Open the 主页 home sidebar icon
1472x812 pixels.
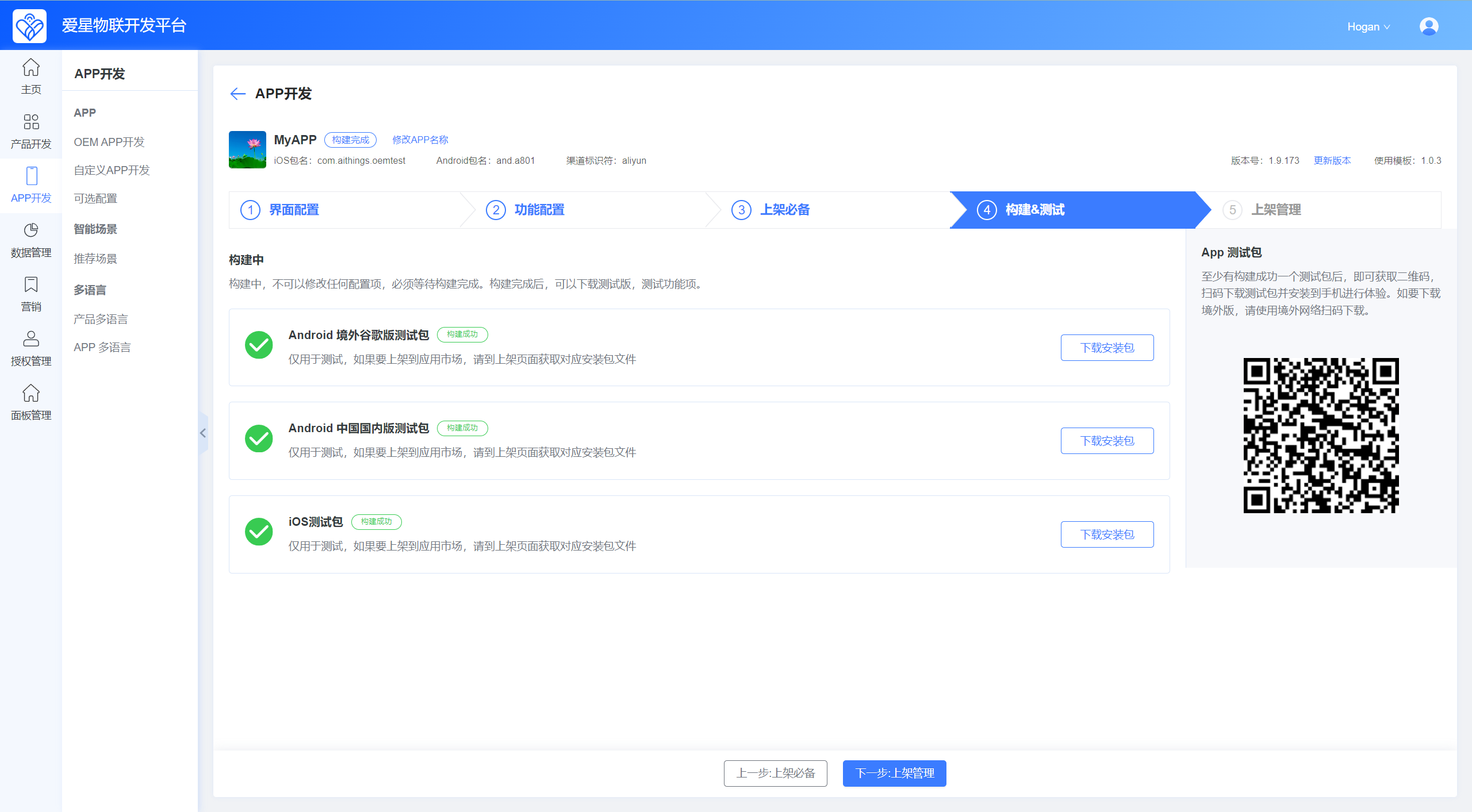tap(30, 76)
